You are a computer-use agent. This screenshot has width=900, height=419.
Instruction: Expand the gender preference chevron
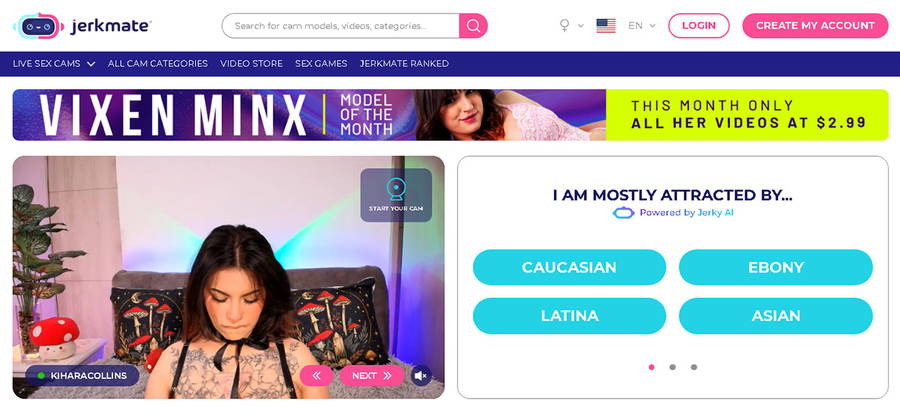coord(581,26)
